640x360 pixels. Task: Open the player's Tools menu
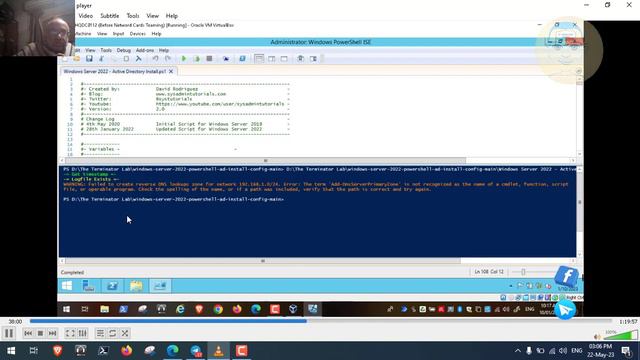point(133,16)
